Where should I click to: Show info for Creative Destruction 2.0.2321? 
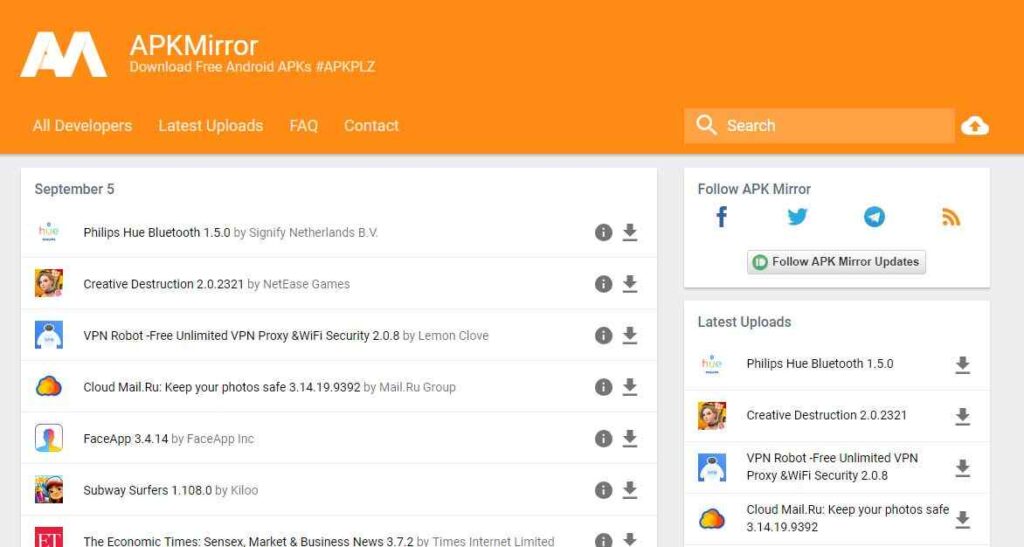pyautogui.click(x=603, y=284)
